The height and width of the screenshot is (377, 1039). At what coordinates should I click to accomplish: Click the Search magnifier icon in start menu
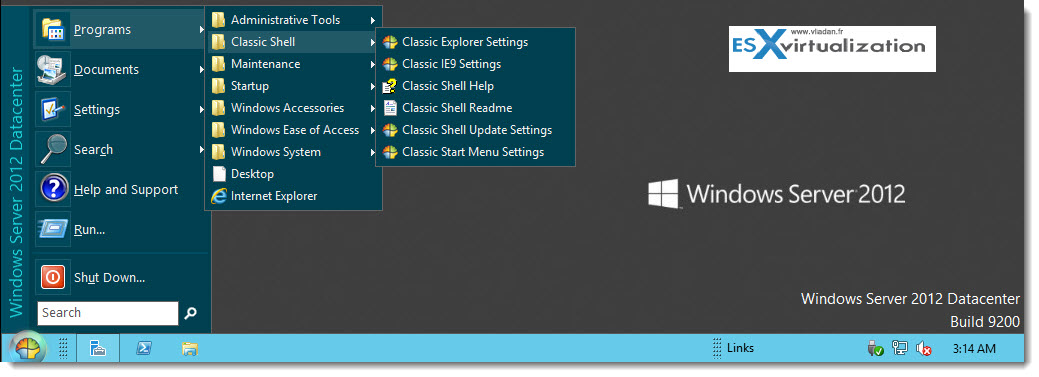click(x=52, y=150)
